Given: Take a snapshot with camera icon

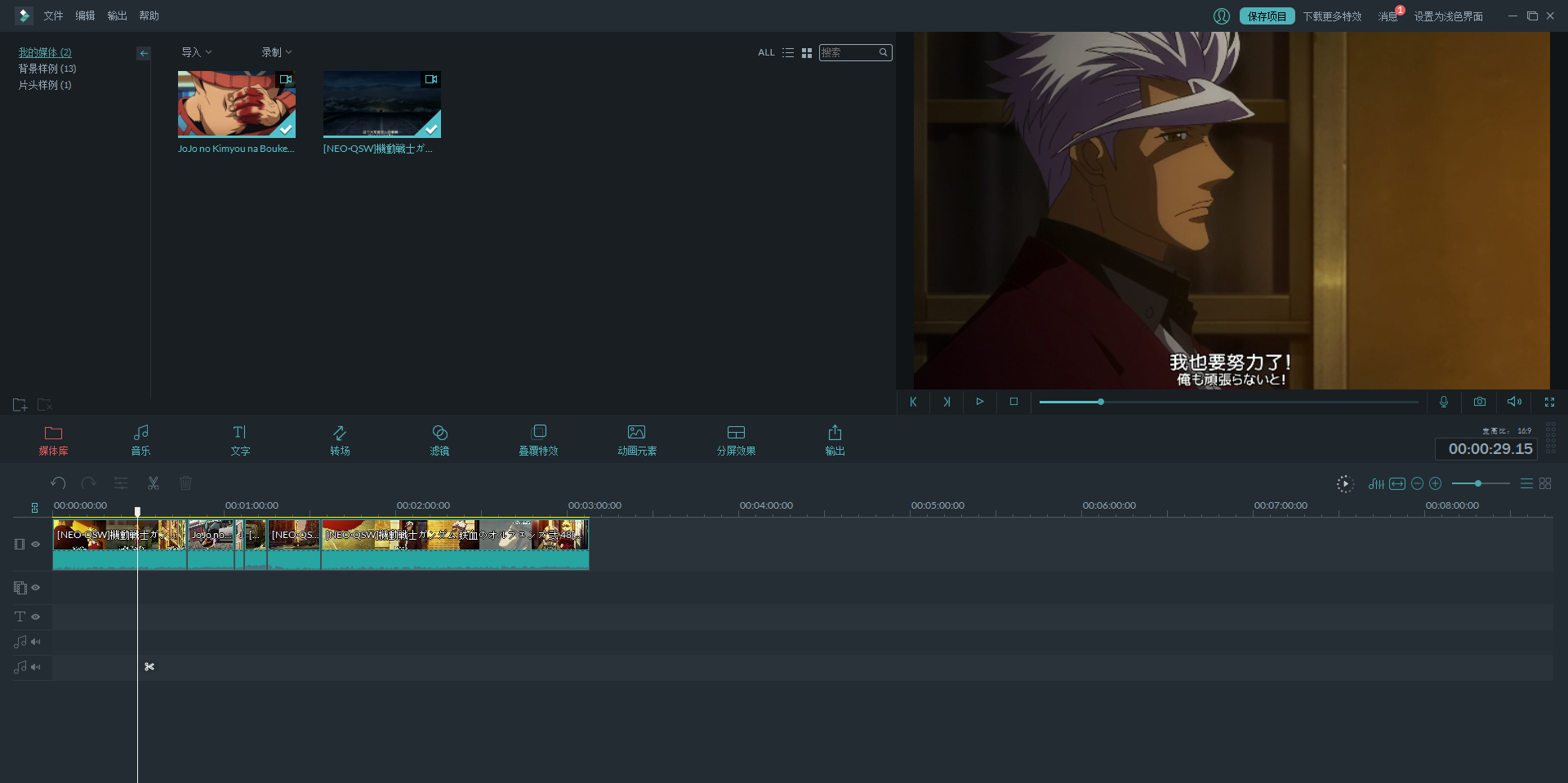Looking at the screenshot, I should (1480, 402).
